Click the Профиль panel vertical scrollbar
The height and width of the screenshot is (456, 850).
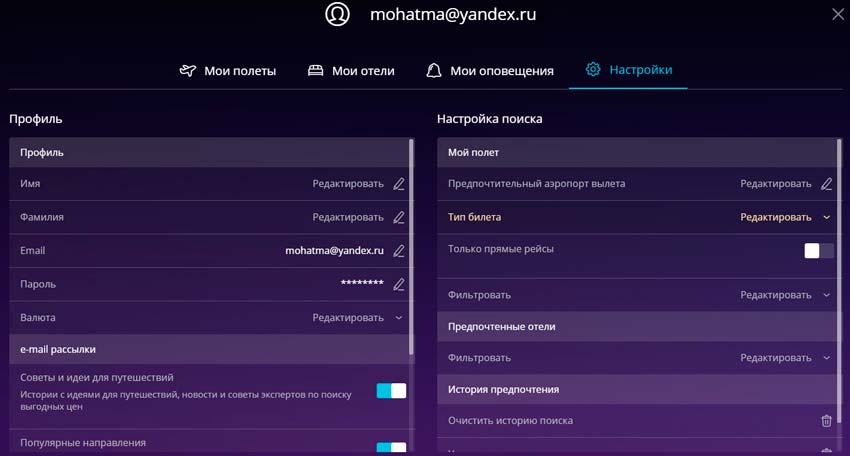(x=412, y=250)
